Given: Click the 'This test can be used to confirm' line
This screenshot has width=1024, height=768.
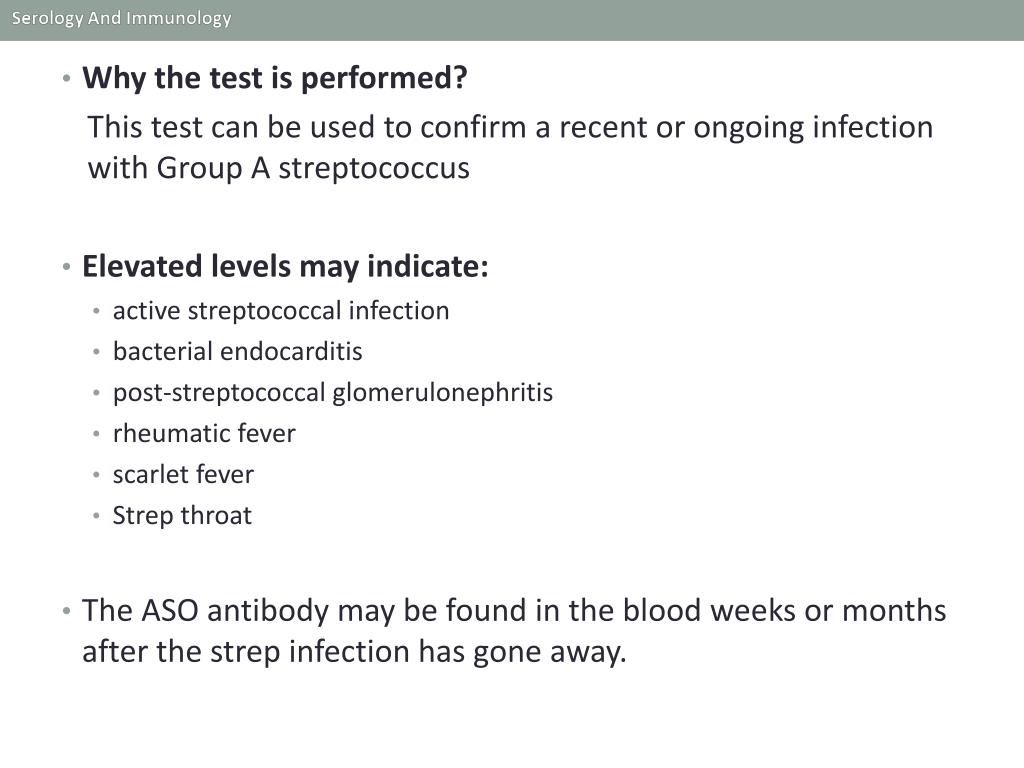Looking at the screenshot, I should tap(510, 127).
